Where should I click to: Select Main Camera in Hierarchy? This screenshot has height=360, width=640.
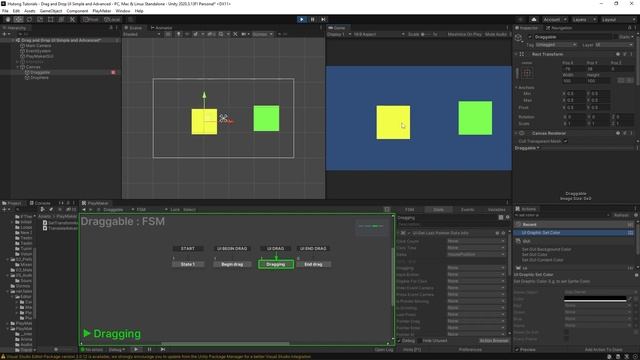point(38,46)
